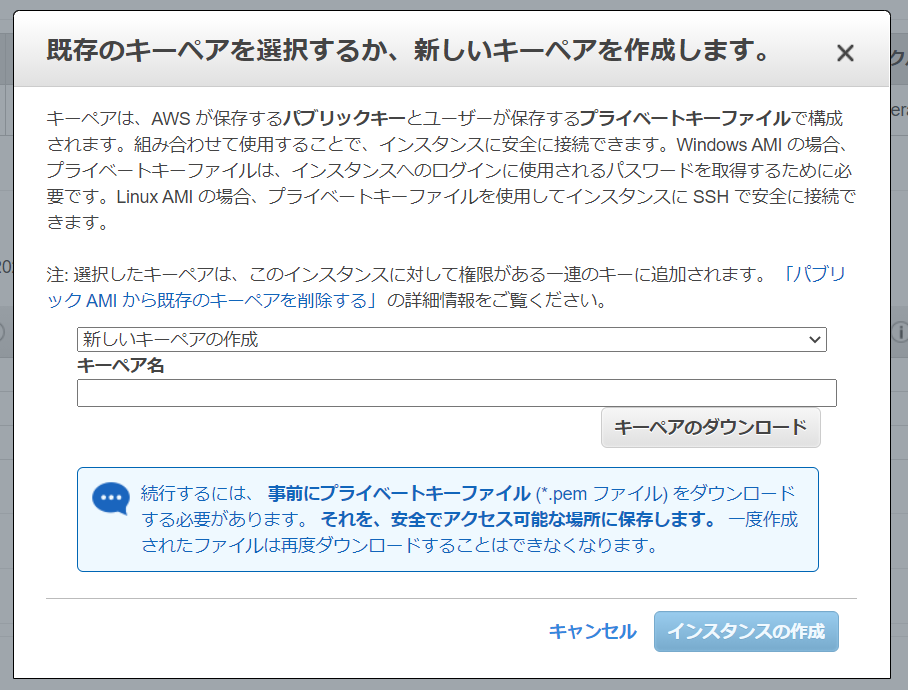
Task: Focus the キーペア名 input field
Action: coord(456,393)
